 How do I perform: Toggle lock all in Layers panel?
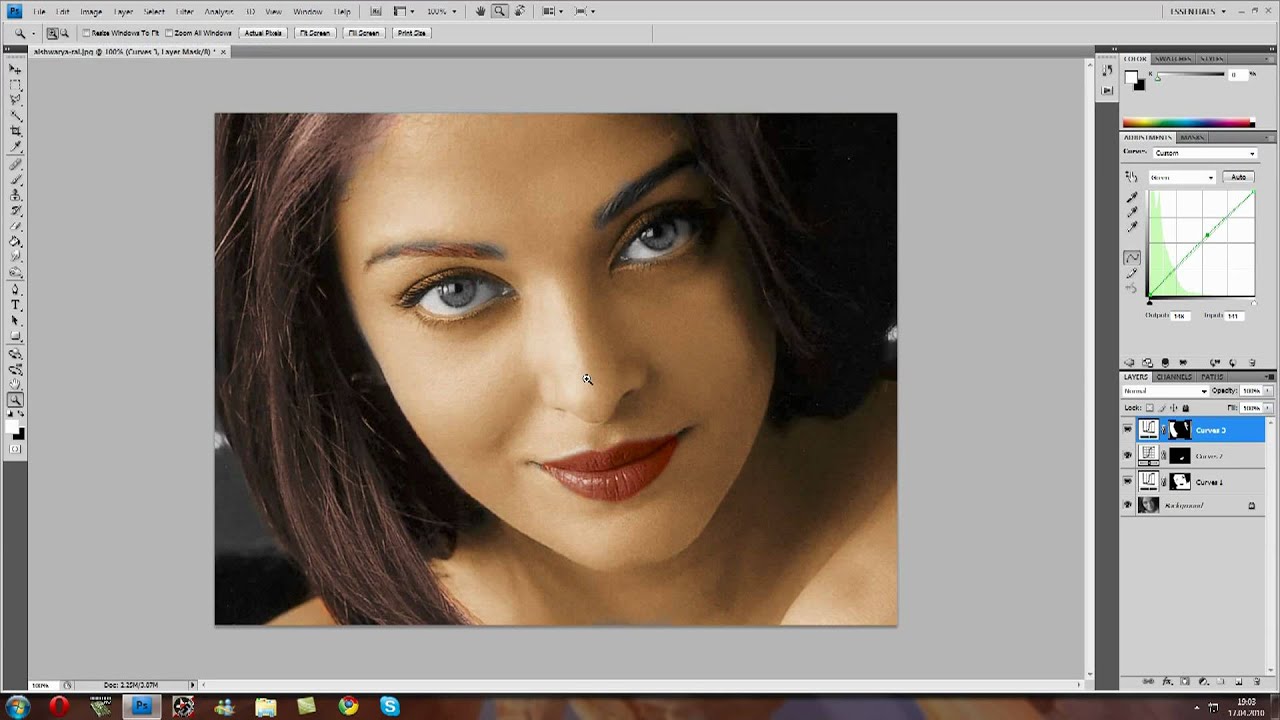pyautogui.click(x=1186, y=408)
